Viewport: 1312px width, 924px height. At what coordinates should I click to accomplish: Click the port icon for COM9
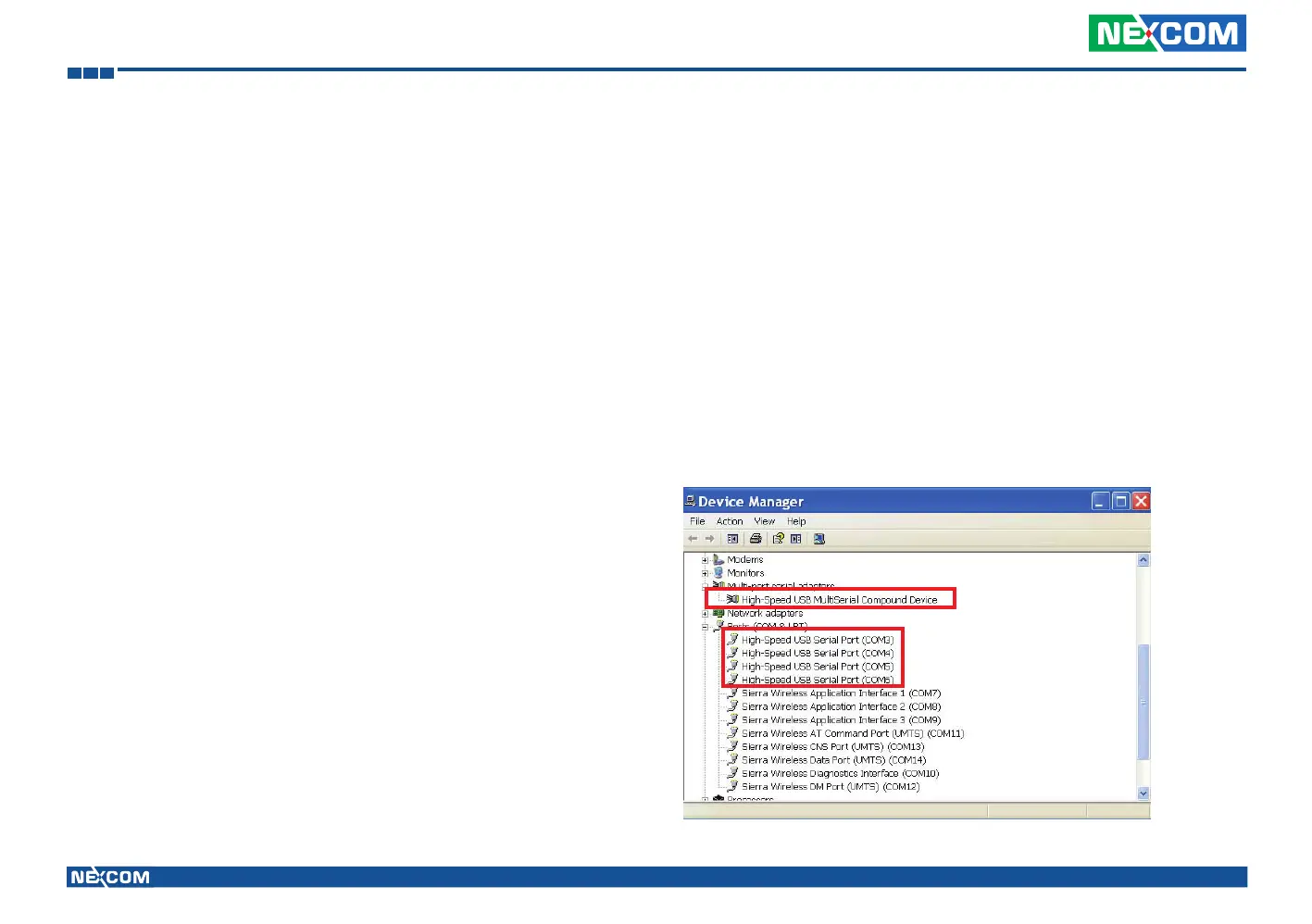click(732, 719)
